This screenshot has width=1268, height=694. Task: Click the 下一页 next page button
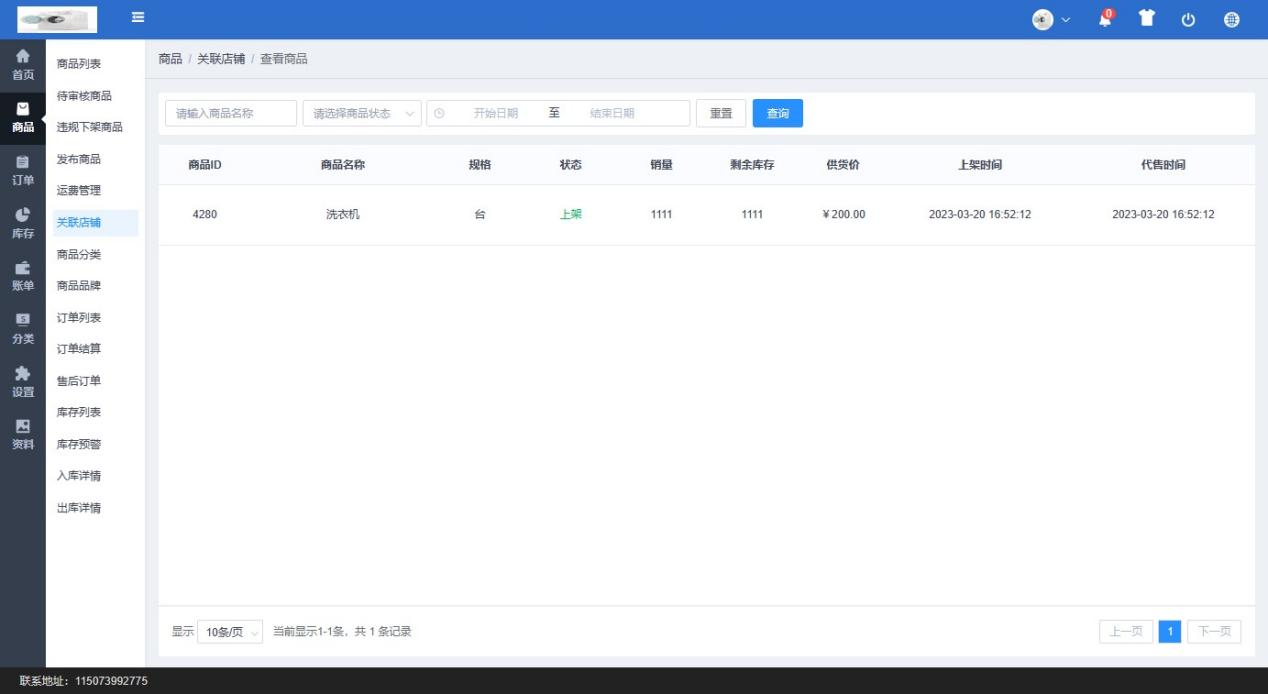1214,632
